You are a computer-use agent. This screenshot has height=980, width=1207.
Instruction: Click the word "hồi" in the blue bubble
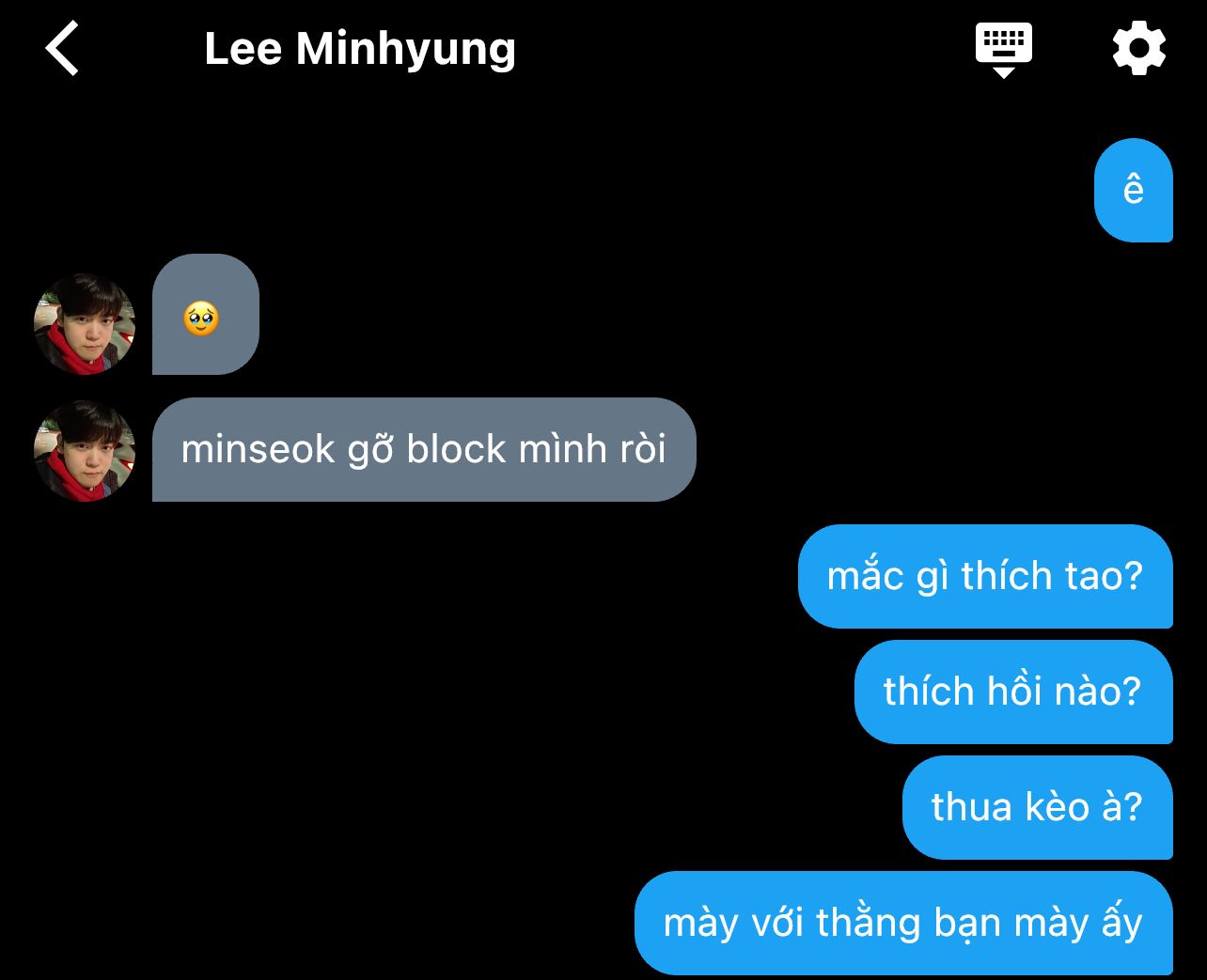(x=1013, y=691)
